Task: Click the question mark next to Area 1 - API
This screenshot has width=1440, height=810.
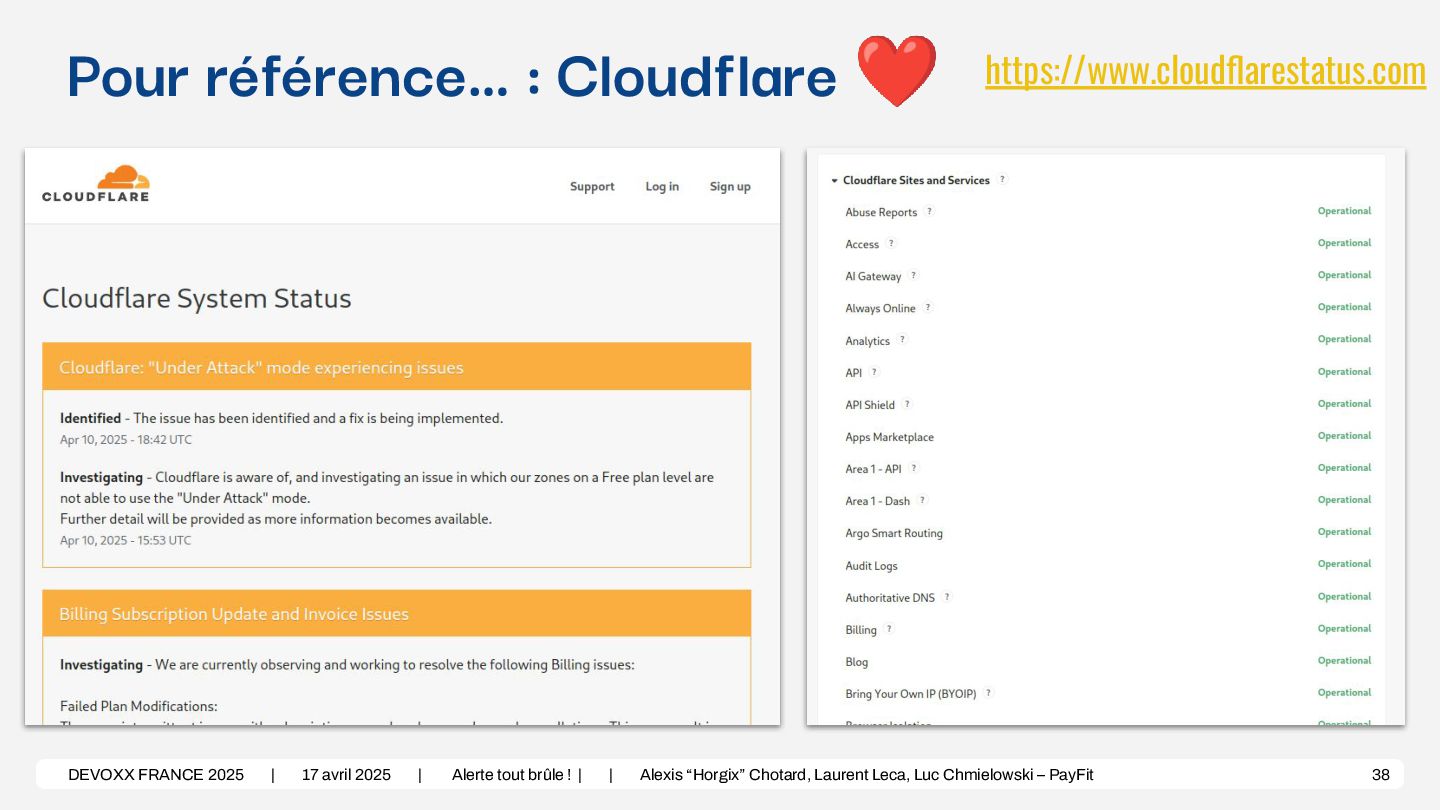Action: 913,468
